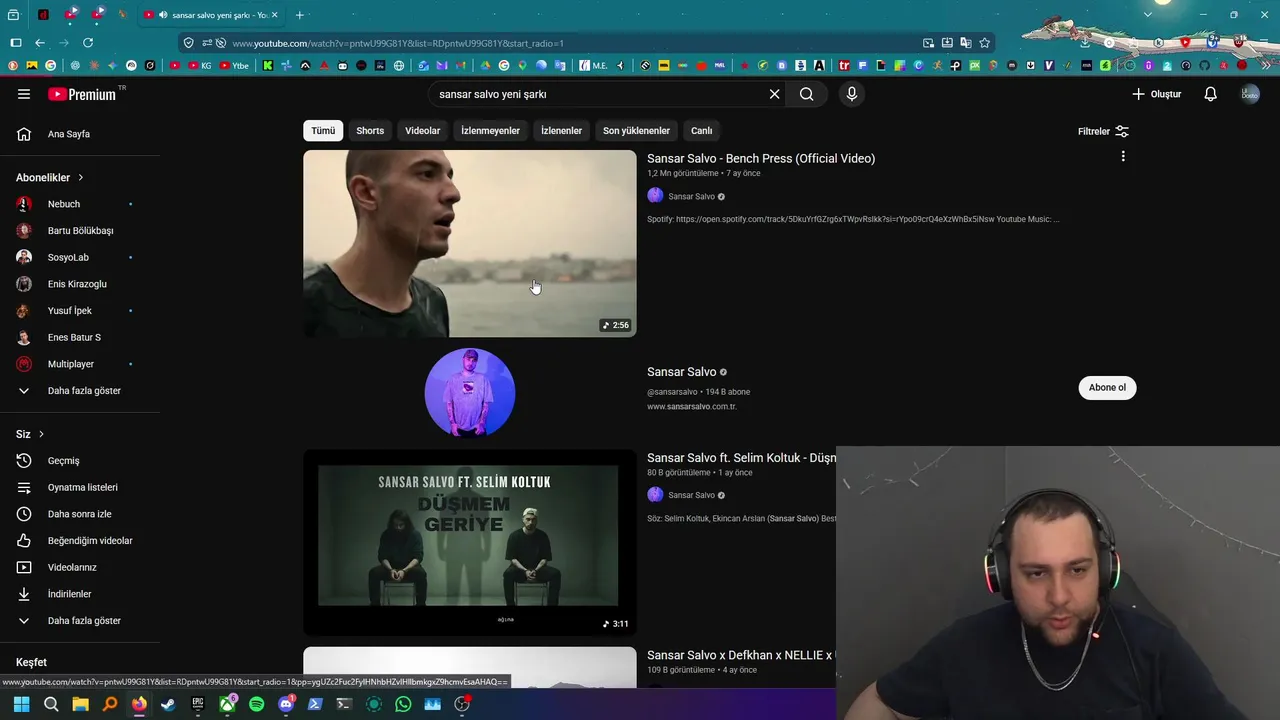Open Sansar Salvo x Defkhan x NELLIE title

coord(740,655)
